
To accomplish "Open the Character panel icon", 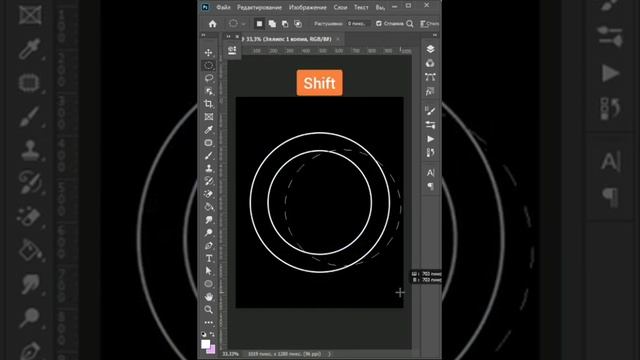I will (430, 173).
